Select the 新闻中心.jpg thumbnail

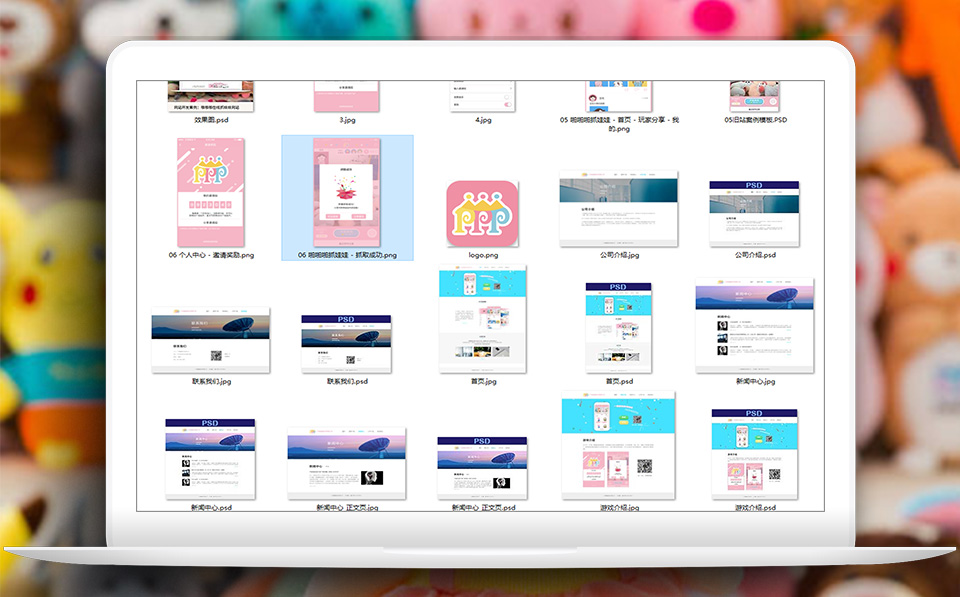[754, 325]
